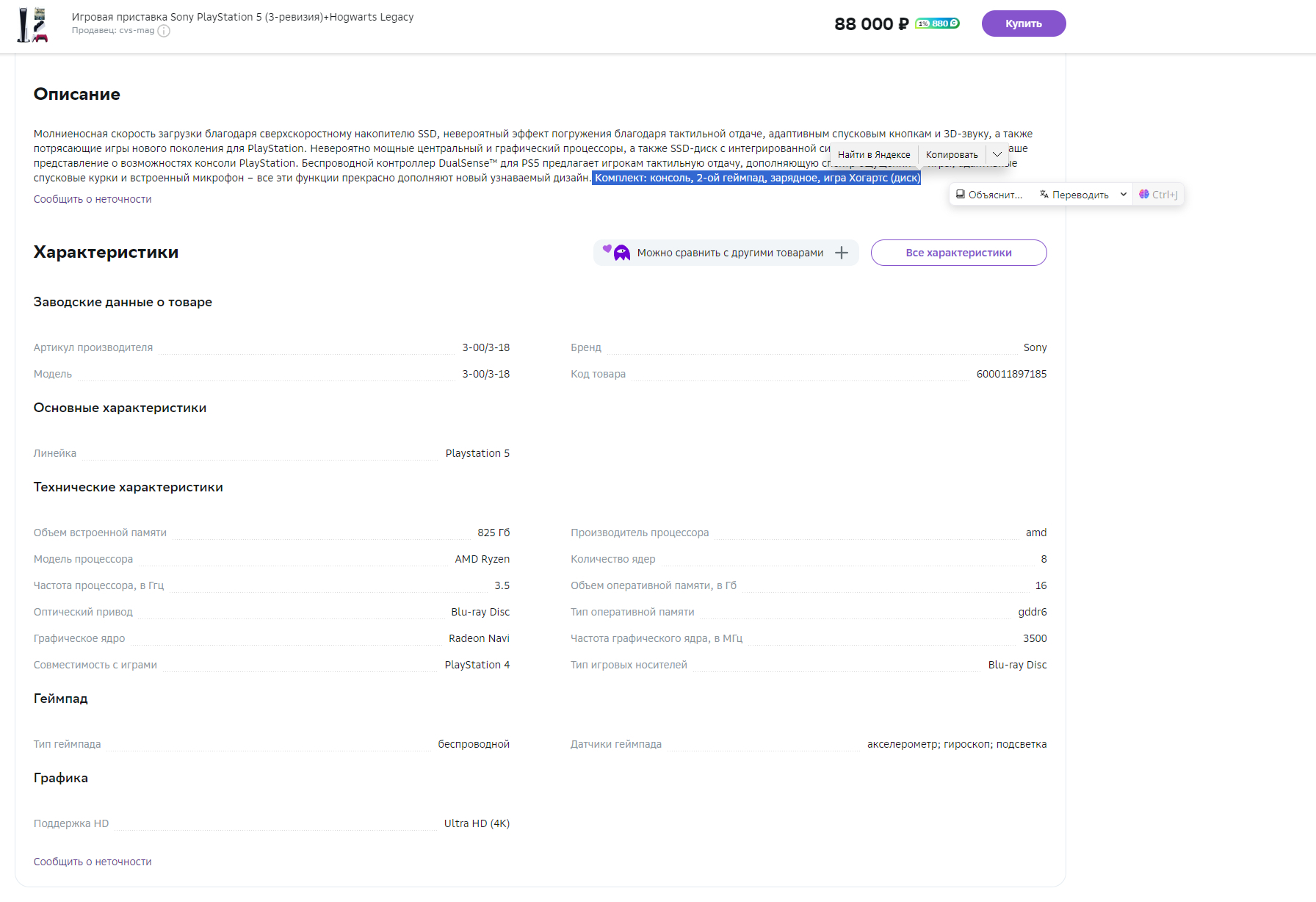The width and height of the screenshot is (1316, 902).
Task: Click the AMD Ryzen processor value
Action: (x=482, y=559)
